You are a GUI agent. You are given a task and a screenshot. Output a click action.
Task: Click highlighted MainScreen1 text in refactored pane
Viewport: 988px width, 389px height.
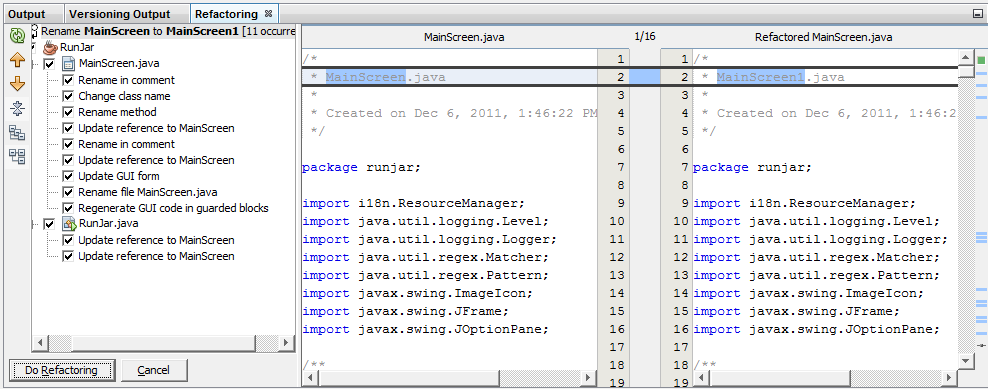(x=761, y=78)
